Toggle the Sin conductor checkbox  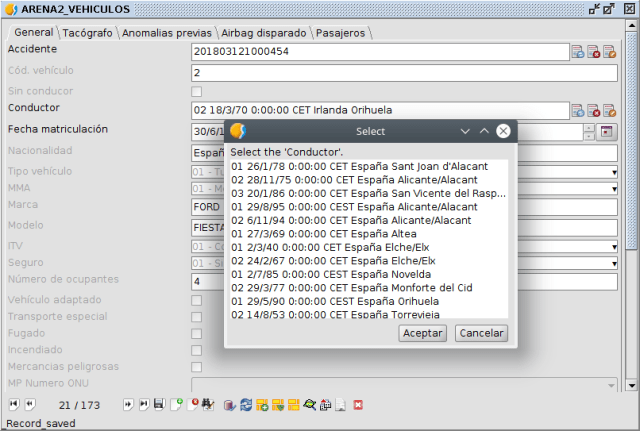coord(196,92)
